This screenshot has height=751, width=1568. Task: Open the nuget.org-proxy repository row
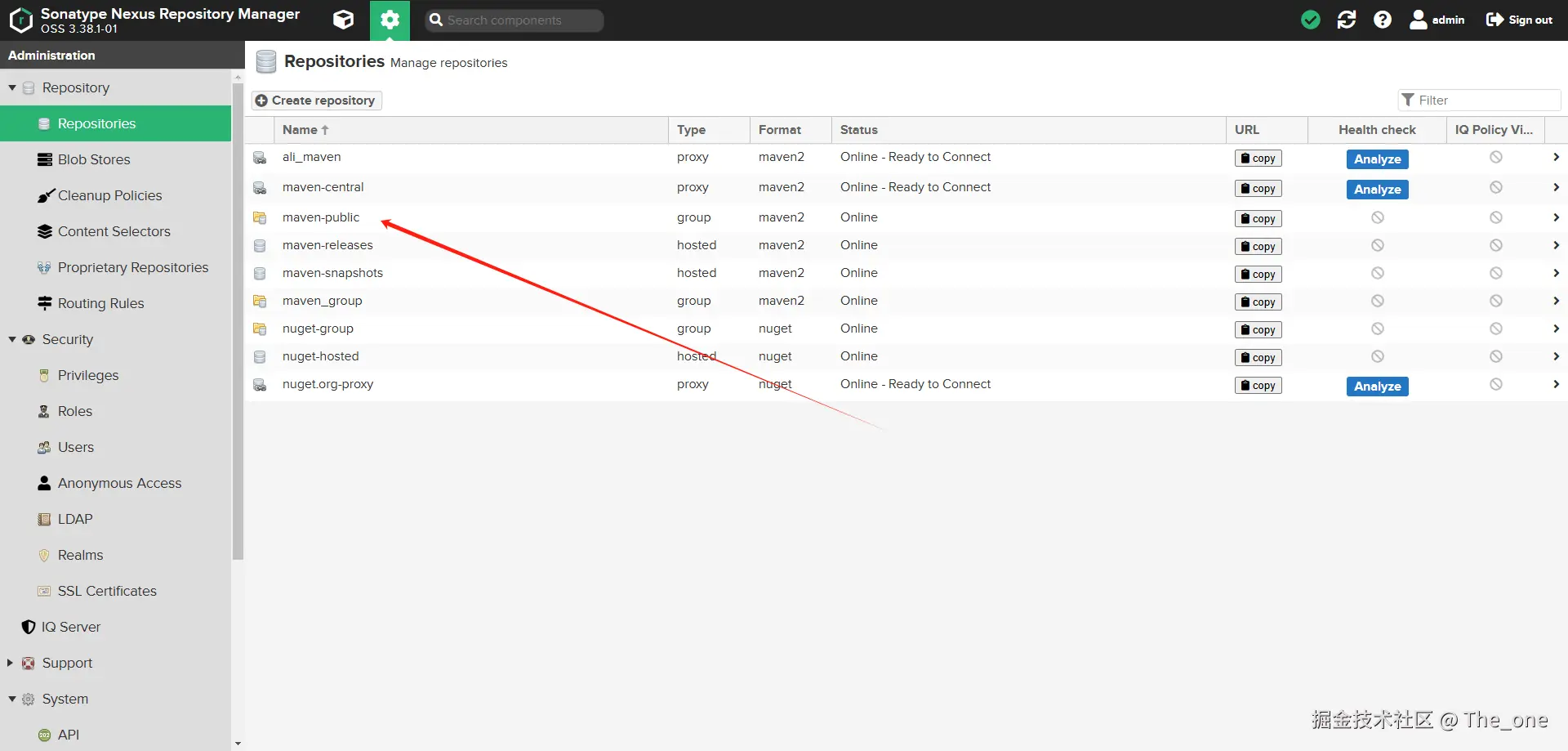[906, 385]
